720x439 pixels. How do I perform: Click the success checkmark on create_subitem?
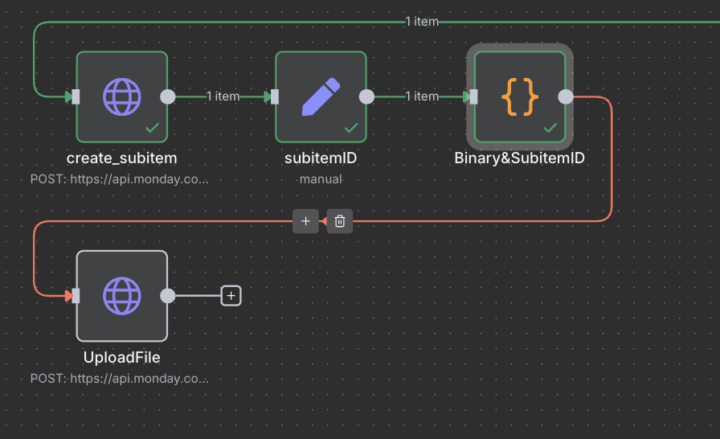(x=152, y=128)
